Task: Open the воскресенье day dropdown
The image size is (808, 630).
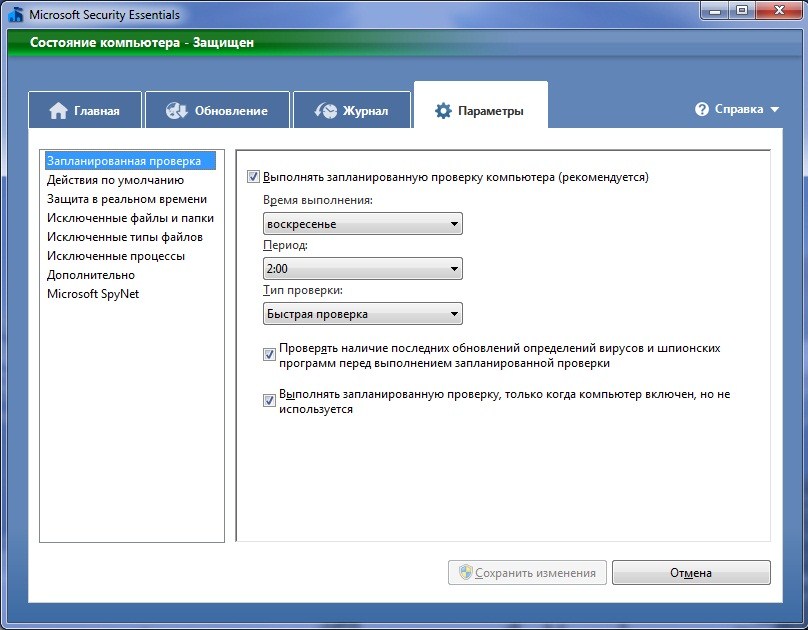Action: pos(363,224)
